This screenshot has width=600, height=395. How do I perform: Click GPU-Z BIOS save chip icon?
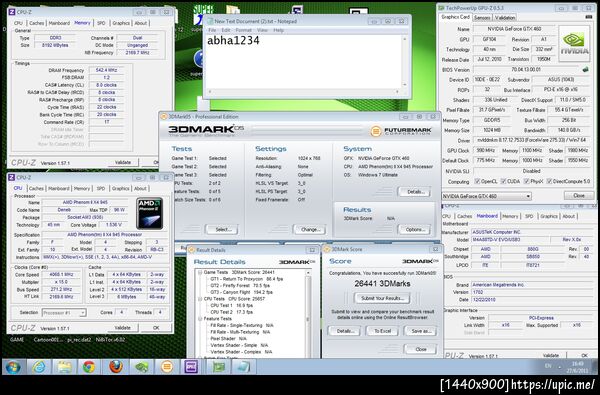click(x=585, y=70)
